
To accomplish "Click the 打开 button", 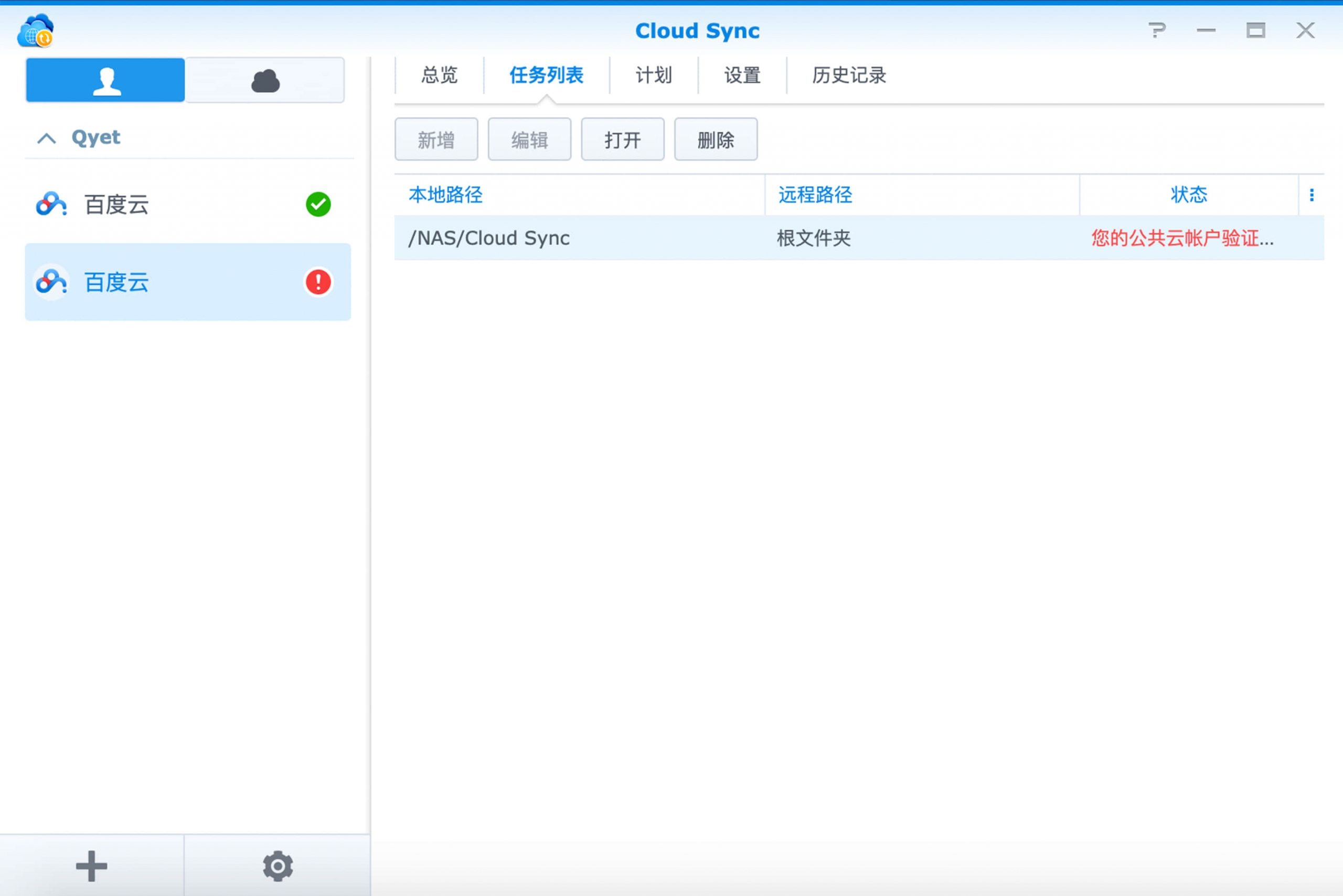I will coord(622,139).
